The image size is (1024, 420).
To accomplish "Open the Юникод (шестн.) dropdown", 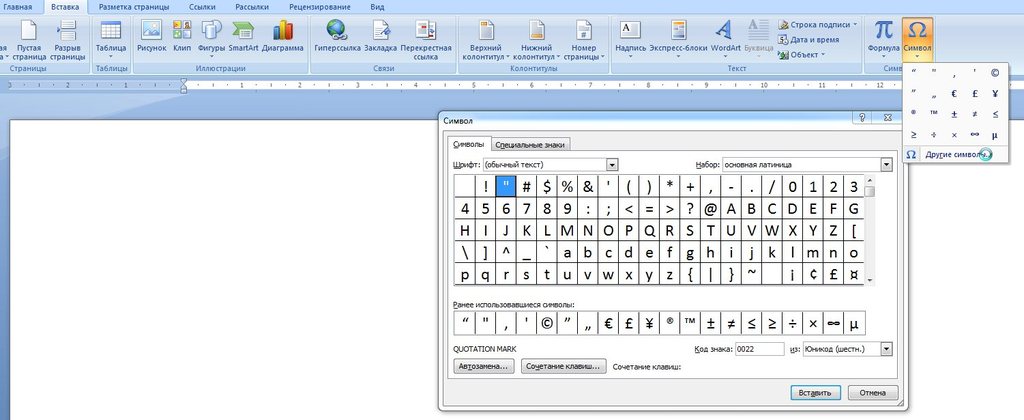I will pyautogui.click(x=886, y=348).
